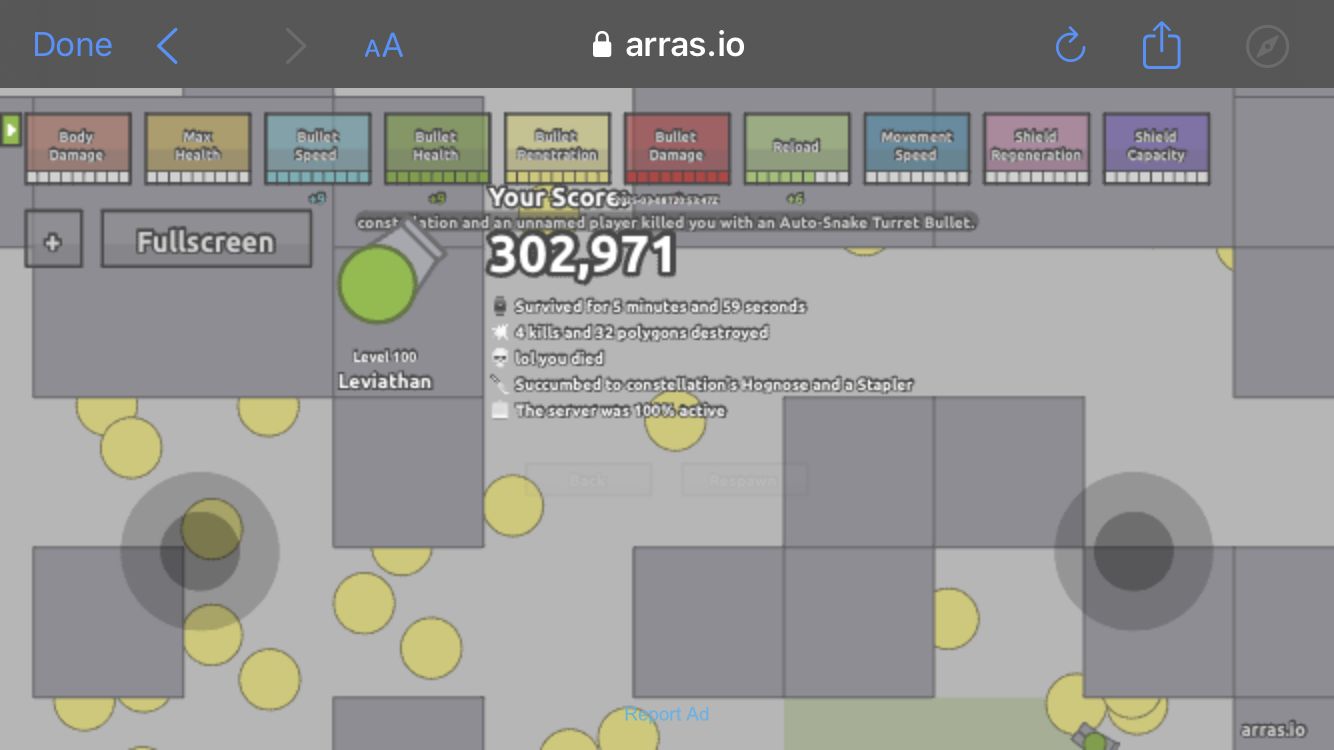Tap the right aiming joystick
Viewport: 1334px width, 750px height.
coord(1134,551)
